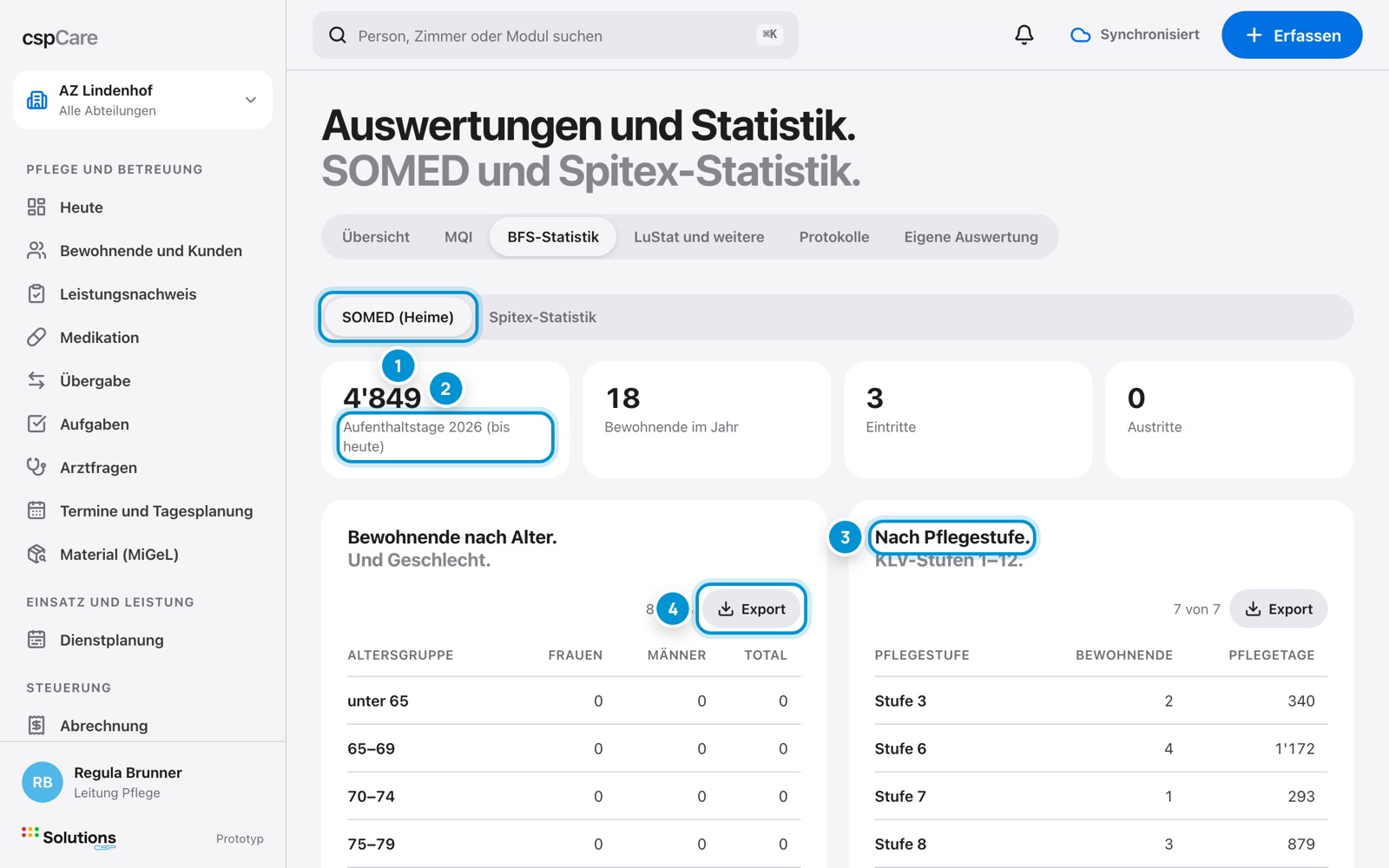Open Termine und Tagesplanung calendar icon
This screenshot has height=868, width=1389.
(36, 510)
